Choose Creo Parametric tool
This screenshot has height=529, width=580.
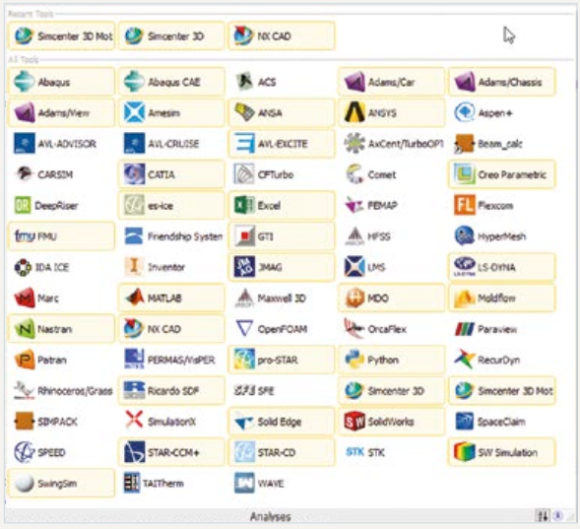point(502,174)
